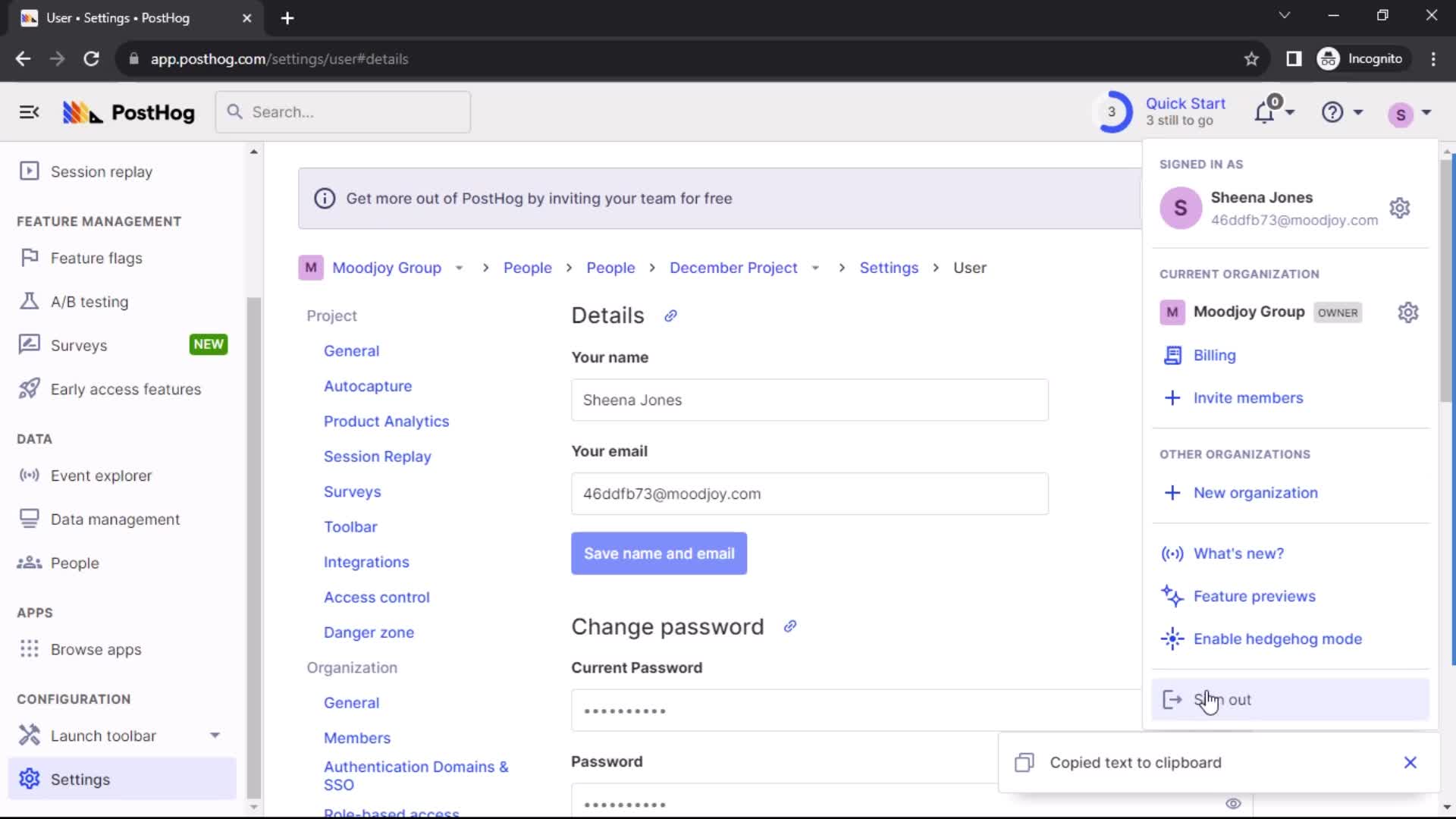
Task: Expand the December Project breadcrumb dropdown
Action: [815, 268]
